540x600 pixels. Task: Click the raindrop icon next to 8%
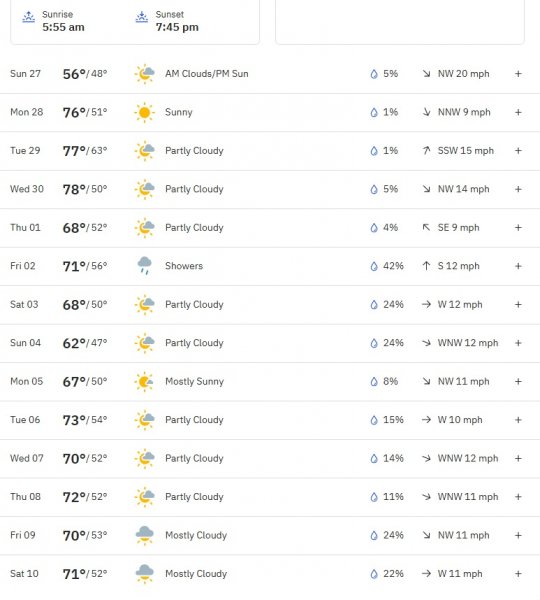pos(374,382)
